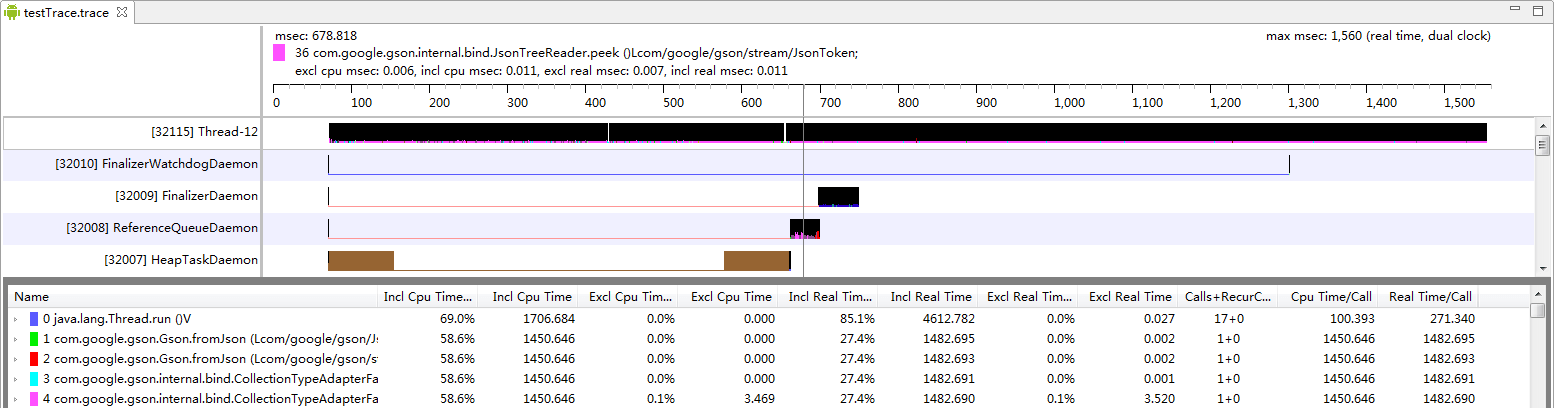Click the first brown HeapTaskDaemon block
The image size is (1554, 408).
(361, 260)
